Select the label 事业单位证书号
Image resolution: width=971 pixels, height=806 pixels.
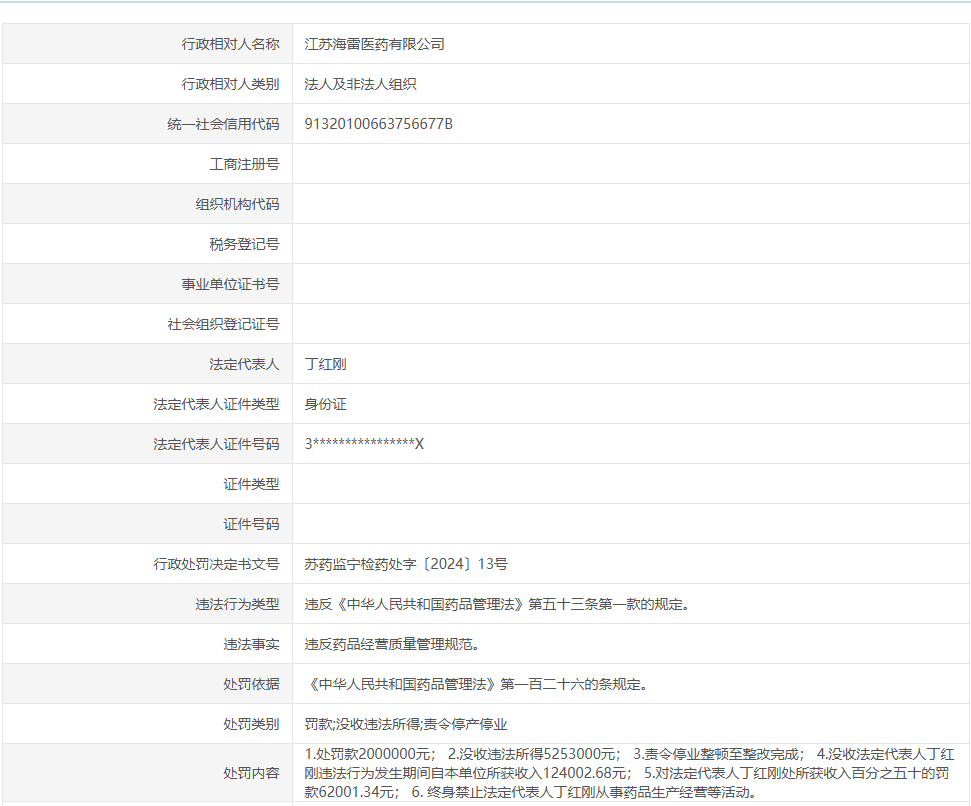[x=230, y=284]
